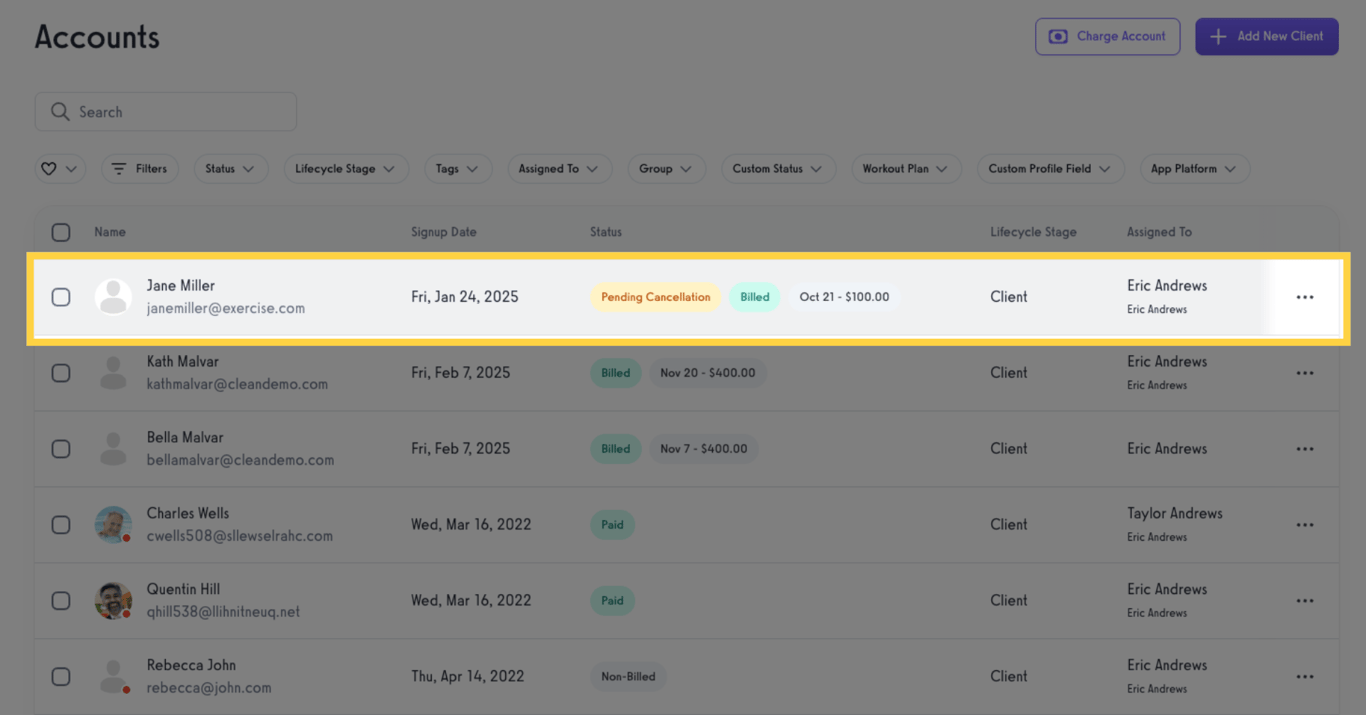Image resolution: width=1366 pixels, height=715 pixels.
Task: Click Charles Wells' profile photo avatar
Action: point(113,524)
